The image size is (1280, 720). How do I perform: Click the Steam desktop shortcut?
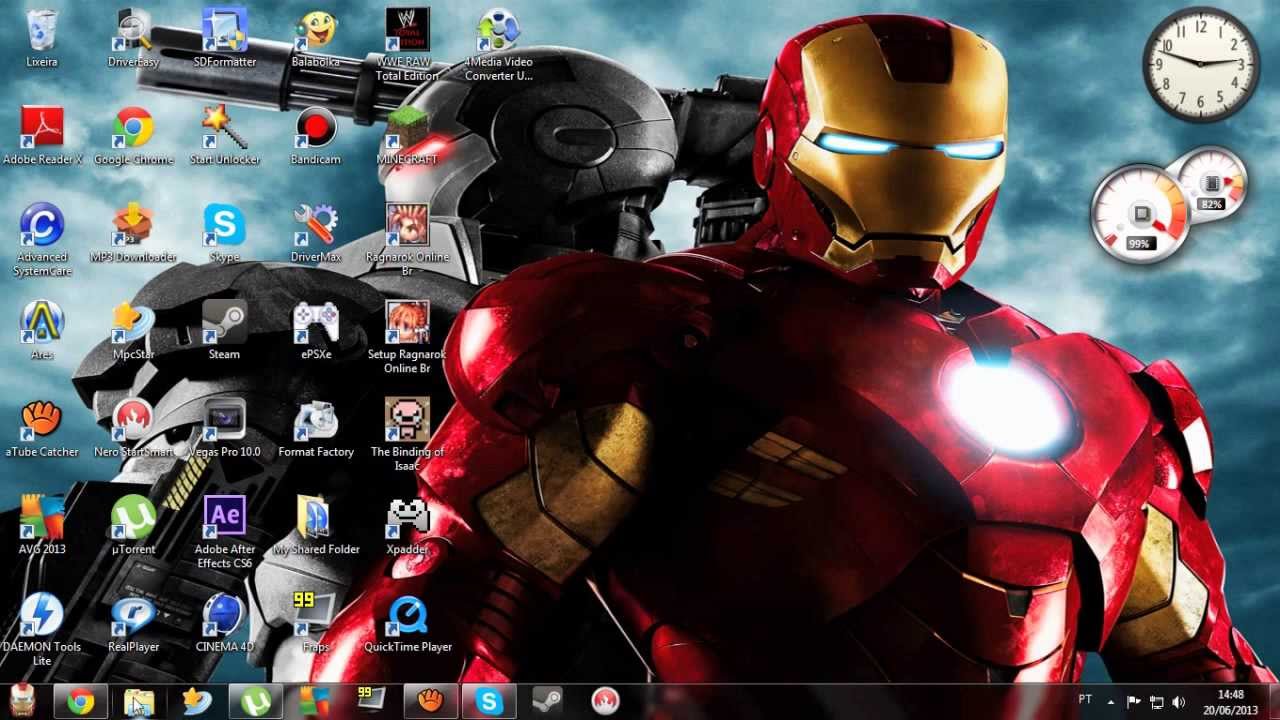coord(225,331)
